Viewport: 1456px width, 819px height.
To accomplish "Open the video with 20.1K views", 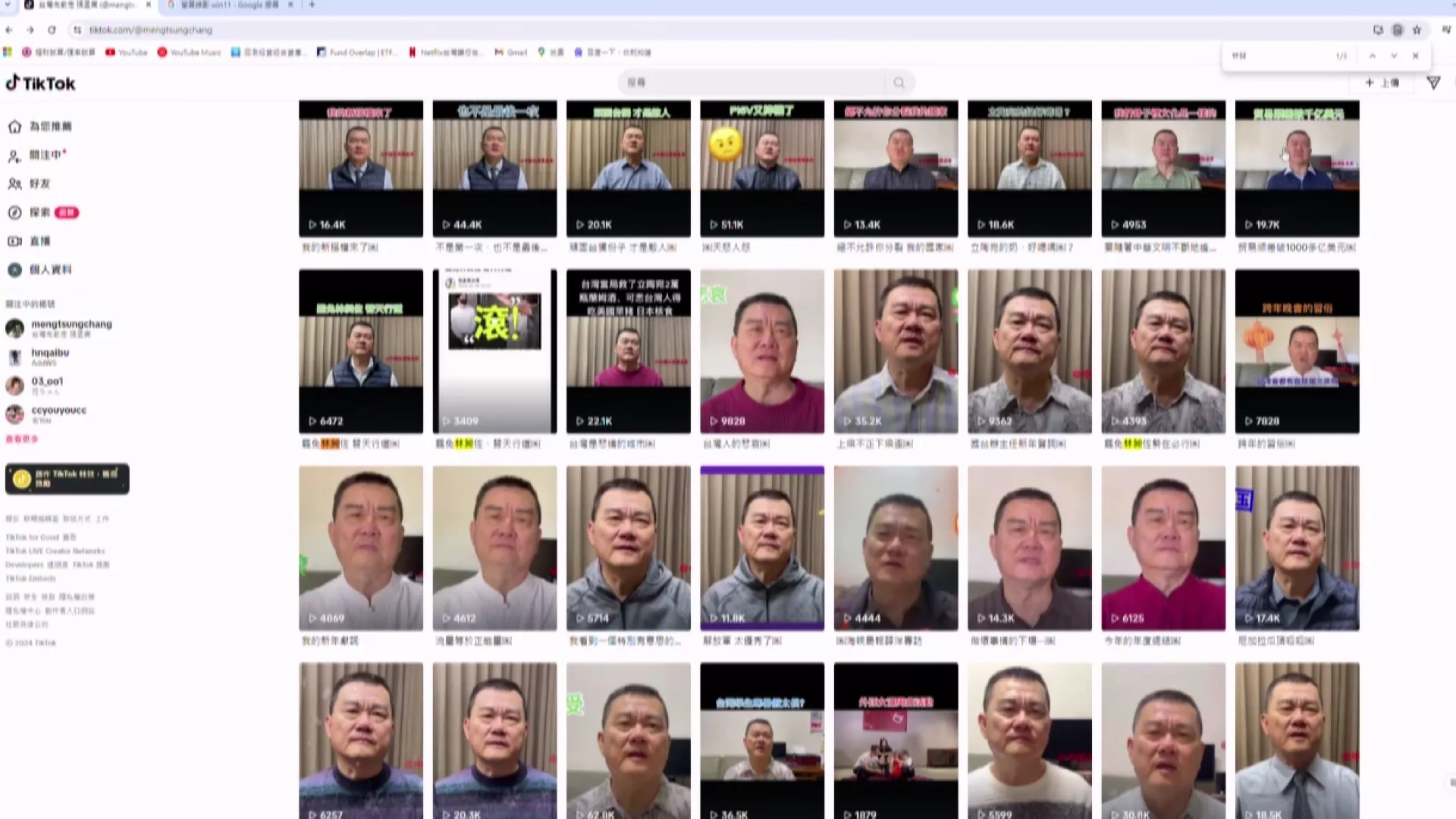I will tap(629, 168).
